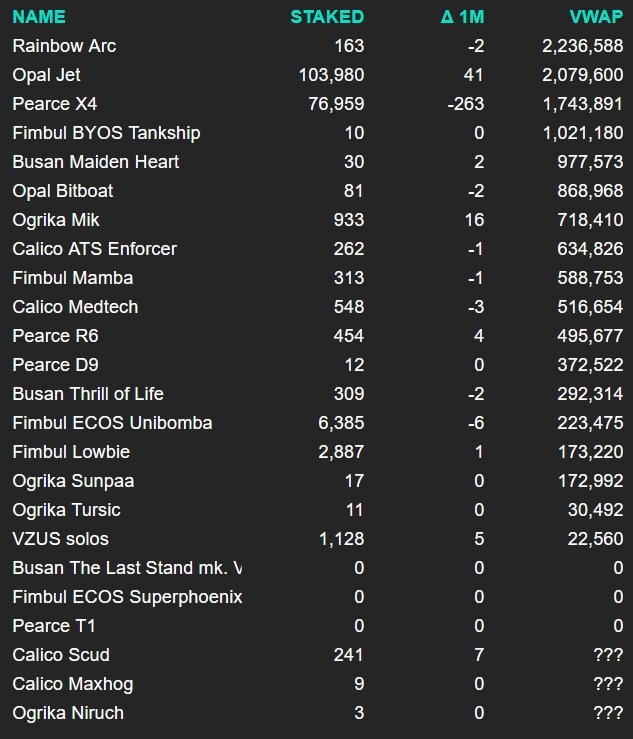Open the Opal Jet entry
The image size is (633, 739).
pos(47,75)
